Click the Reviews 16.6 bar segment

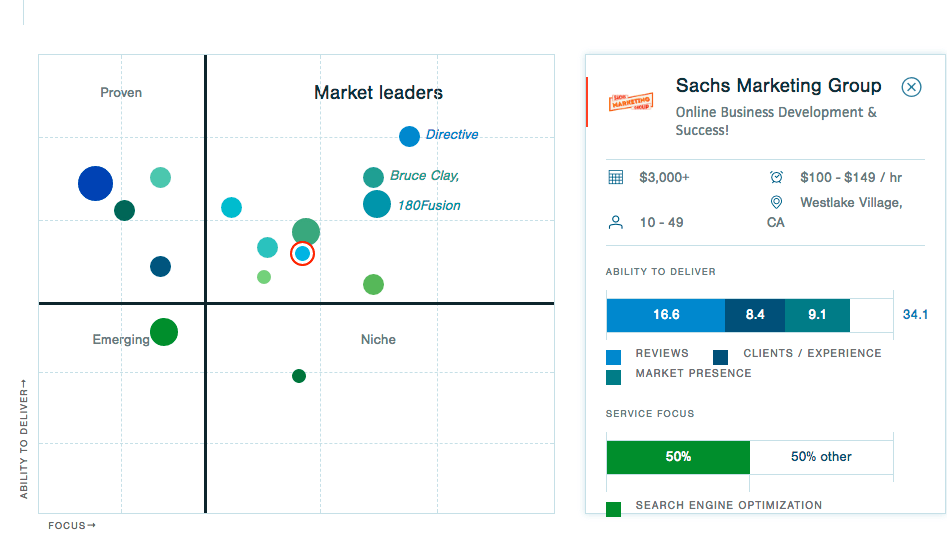coord(665,315)
